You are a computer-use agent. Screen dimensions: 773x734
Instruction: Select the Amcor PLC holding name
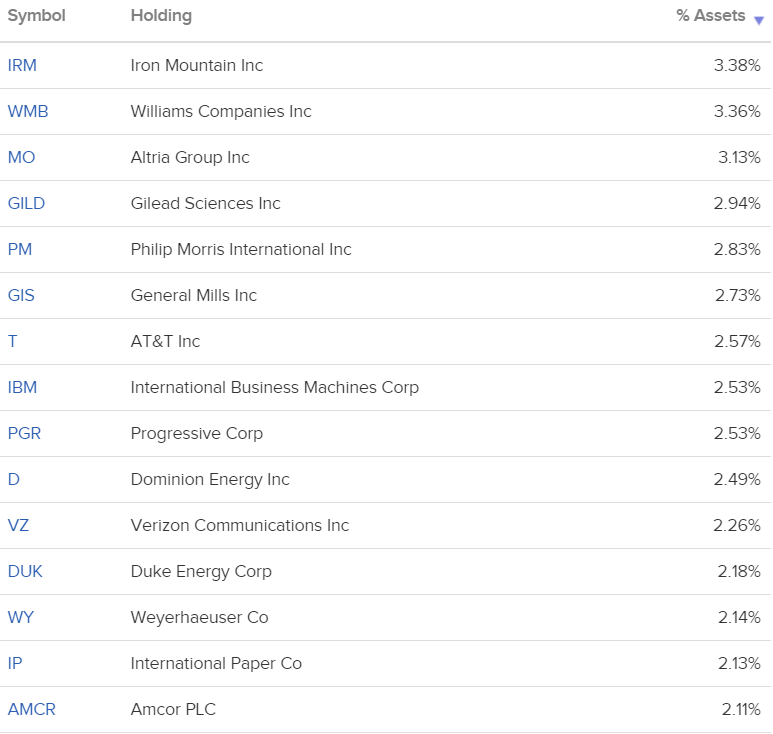173,709
